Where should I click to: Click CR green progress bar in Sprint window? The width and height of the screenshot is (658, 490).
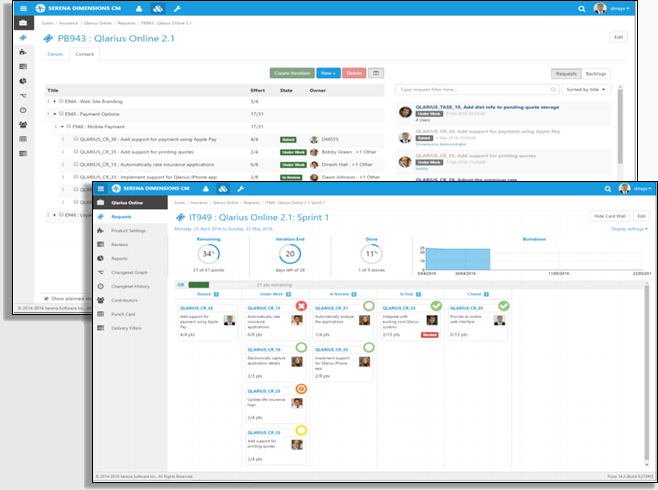pos(199,285)
